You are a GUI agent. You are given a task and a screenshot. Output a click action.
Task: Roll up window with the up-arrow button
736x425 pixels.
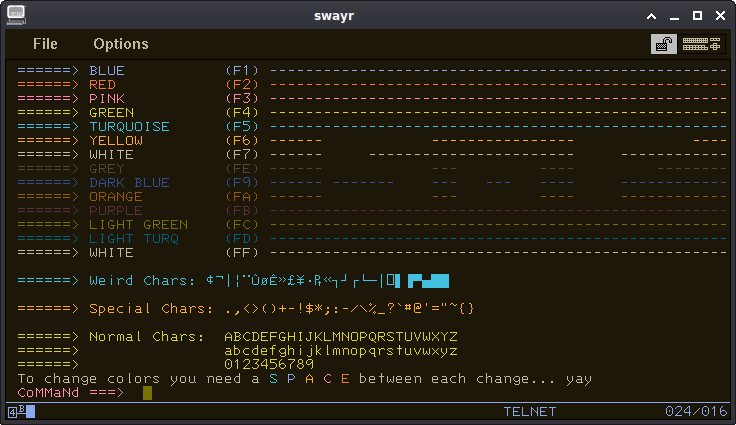[652, 16]
